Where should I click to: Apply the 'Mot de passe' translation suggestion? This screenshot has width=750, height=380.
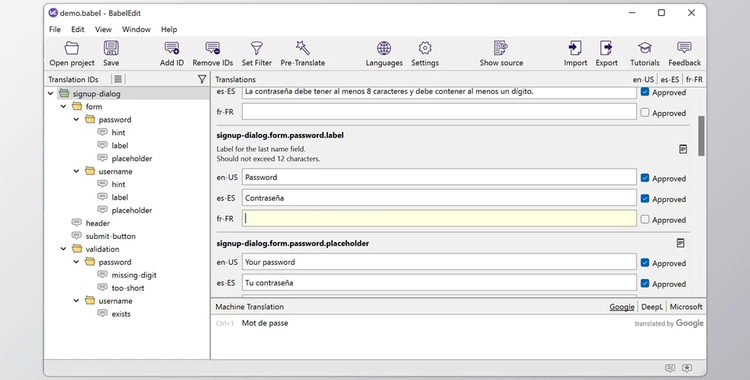(265, 323)
